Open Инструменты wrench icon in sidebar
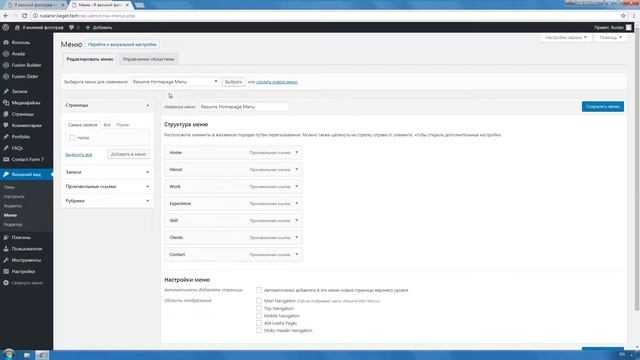The image size is (640, 360). (6, 260)
